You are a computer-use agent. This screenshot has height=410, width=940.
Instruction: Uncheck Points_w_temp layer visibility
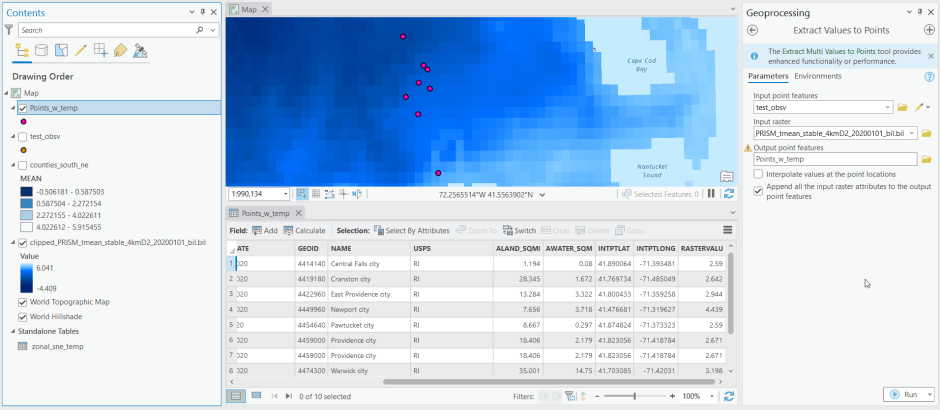click(x=23, y=108)
